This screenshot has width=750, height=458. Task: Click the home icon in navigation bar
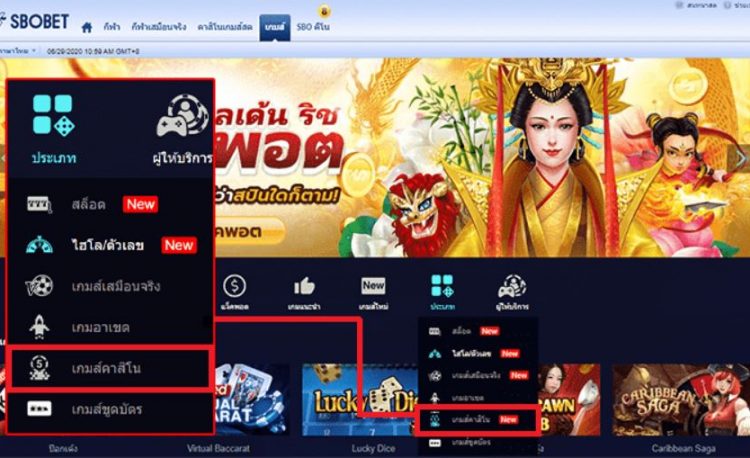click(x=87, y=27)
